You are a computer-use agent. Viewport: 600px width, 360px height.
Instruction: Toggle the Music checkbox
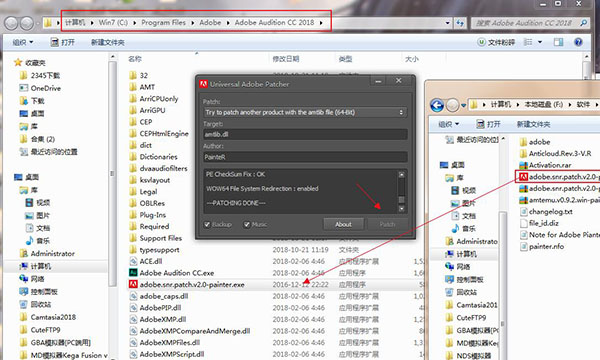coord(247,225)
